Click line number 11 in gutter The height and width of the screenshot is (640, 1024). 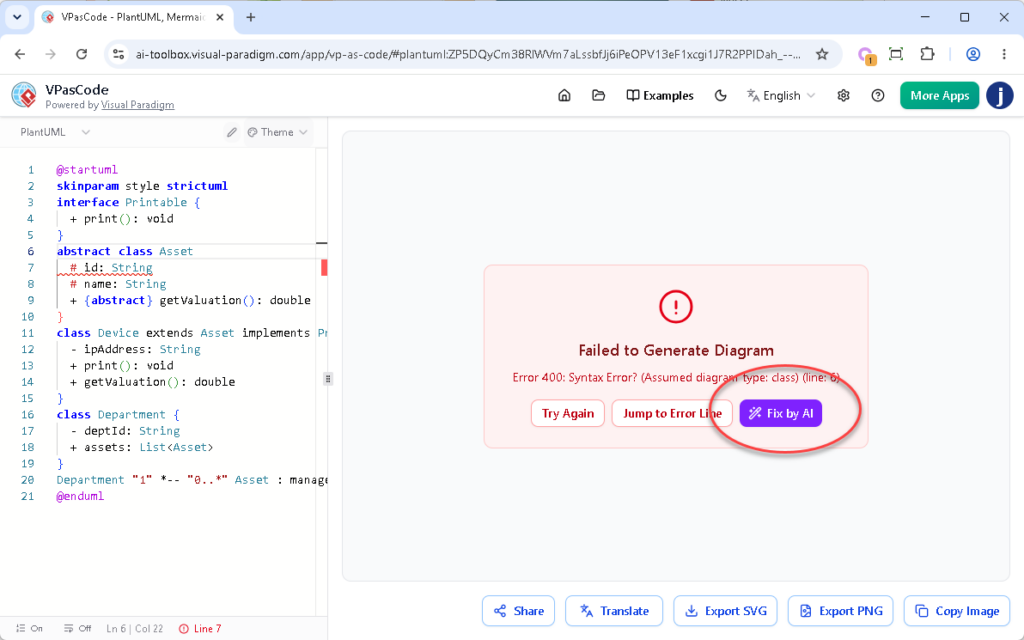click(x=27, y=333)
